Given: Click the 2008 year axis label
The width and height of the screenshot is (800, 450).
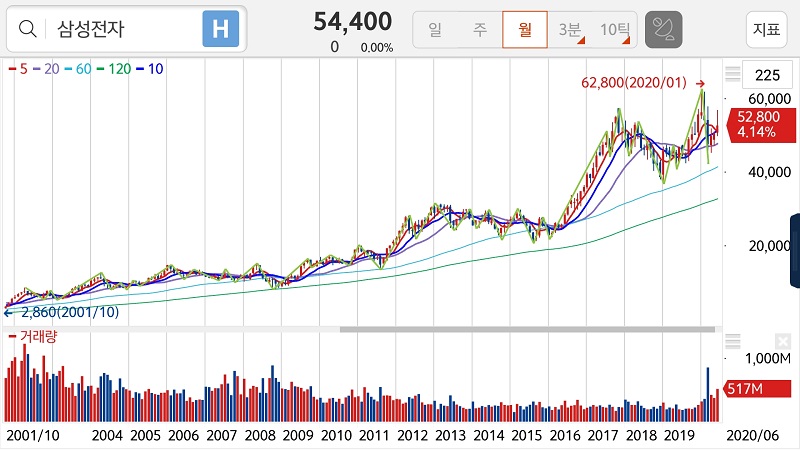Looking at the screenshot, I should 260,435.
